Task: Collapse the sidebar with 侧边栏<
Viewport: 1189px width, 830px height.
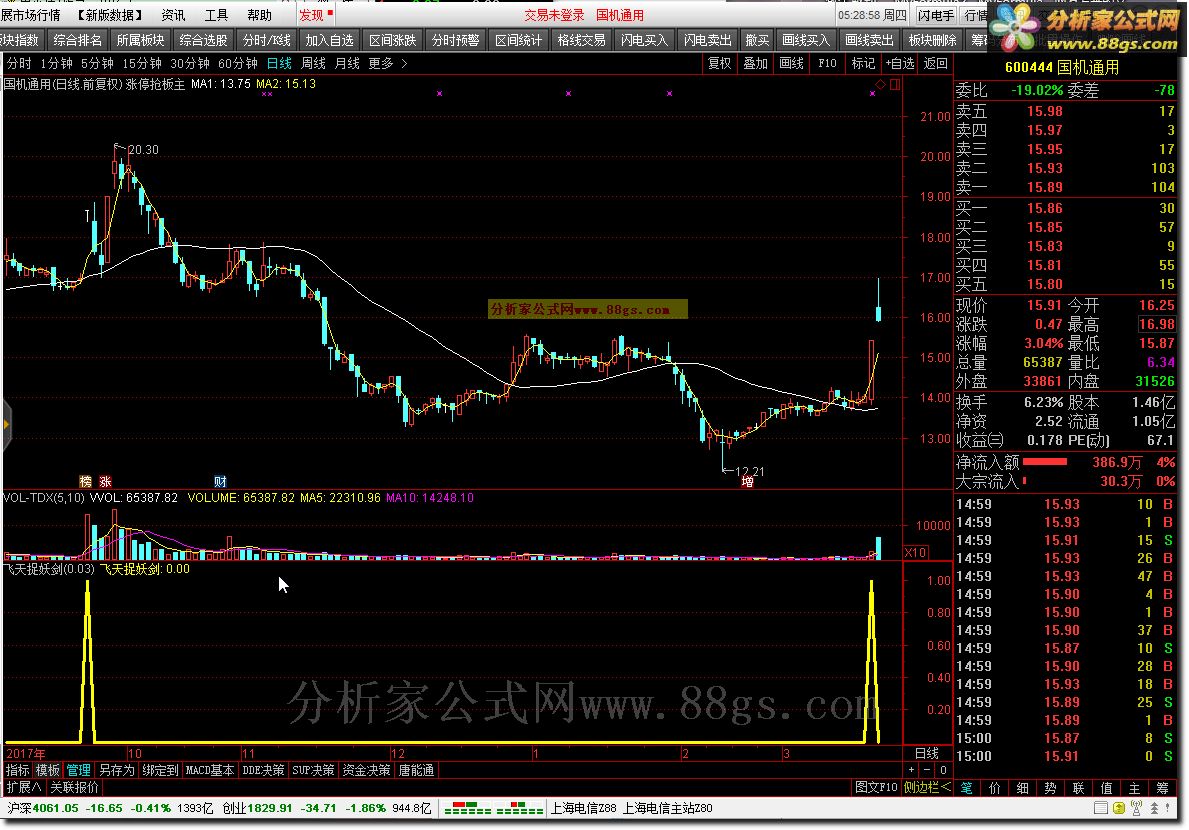Action: pos(927,788)
